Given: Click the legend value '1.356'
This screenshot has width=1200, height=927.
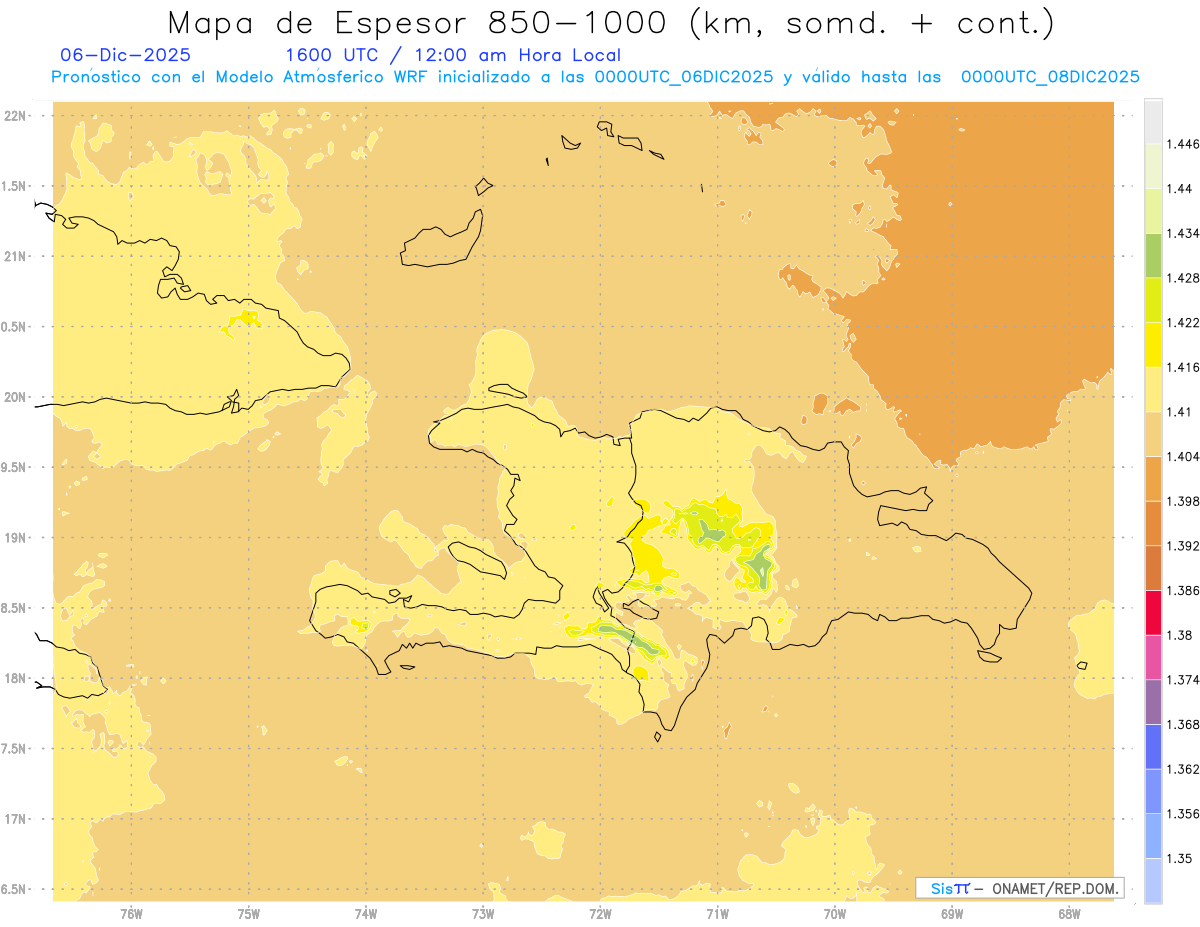Looking at the screenshot, I should [1183, 814].
